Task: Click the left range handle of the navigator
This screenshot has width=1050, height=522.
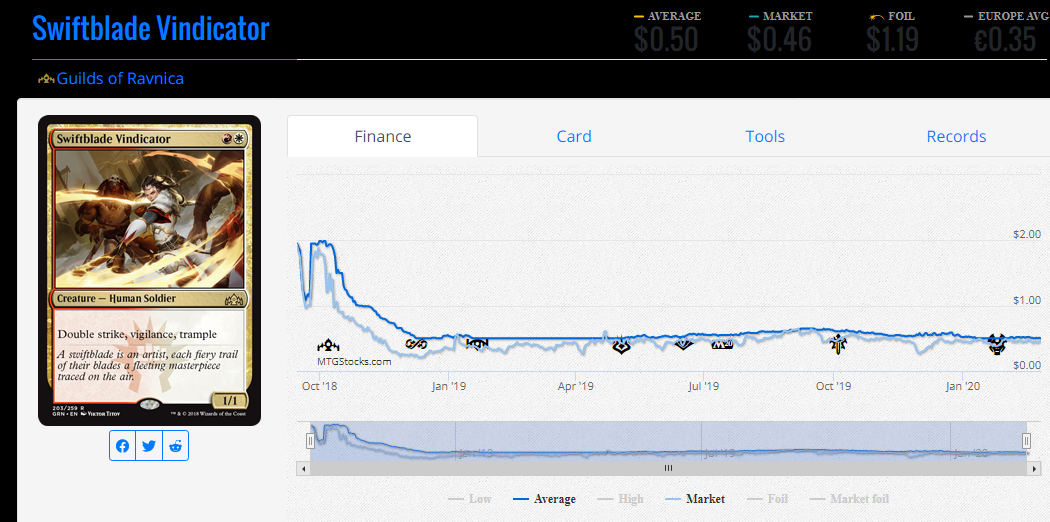Action: pos(310,440)
